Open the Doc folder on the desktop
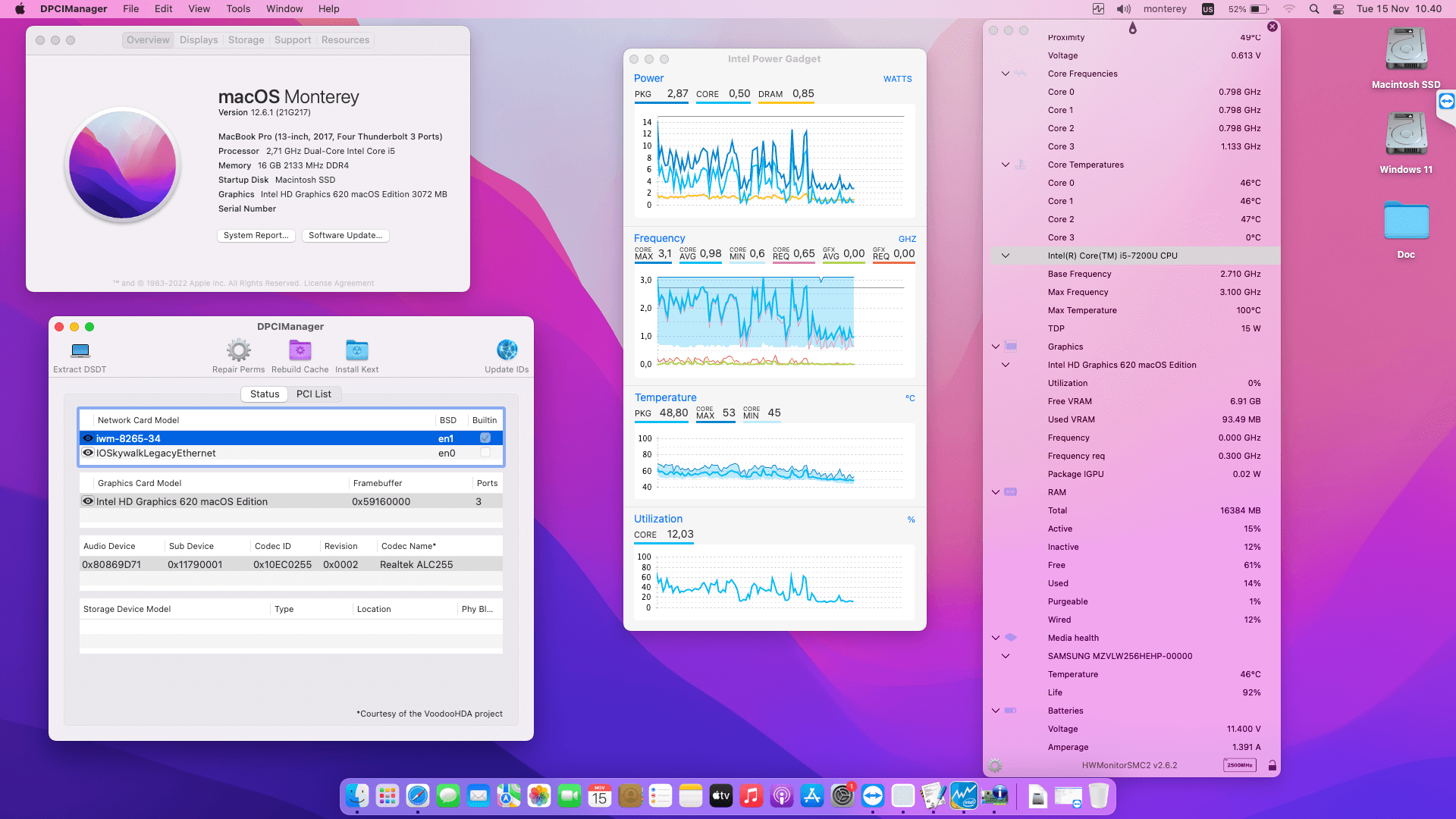1456x819 pixels. point(1406,221)
